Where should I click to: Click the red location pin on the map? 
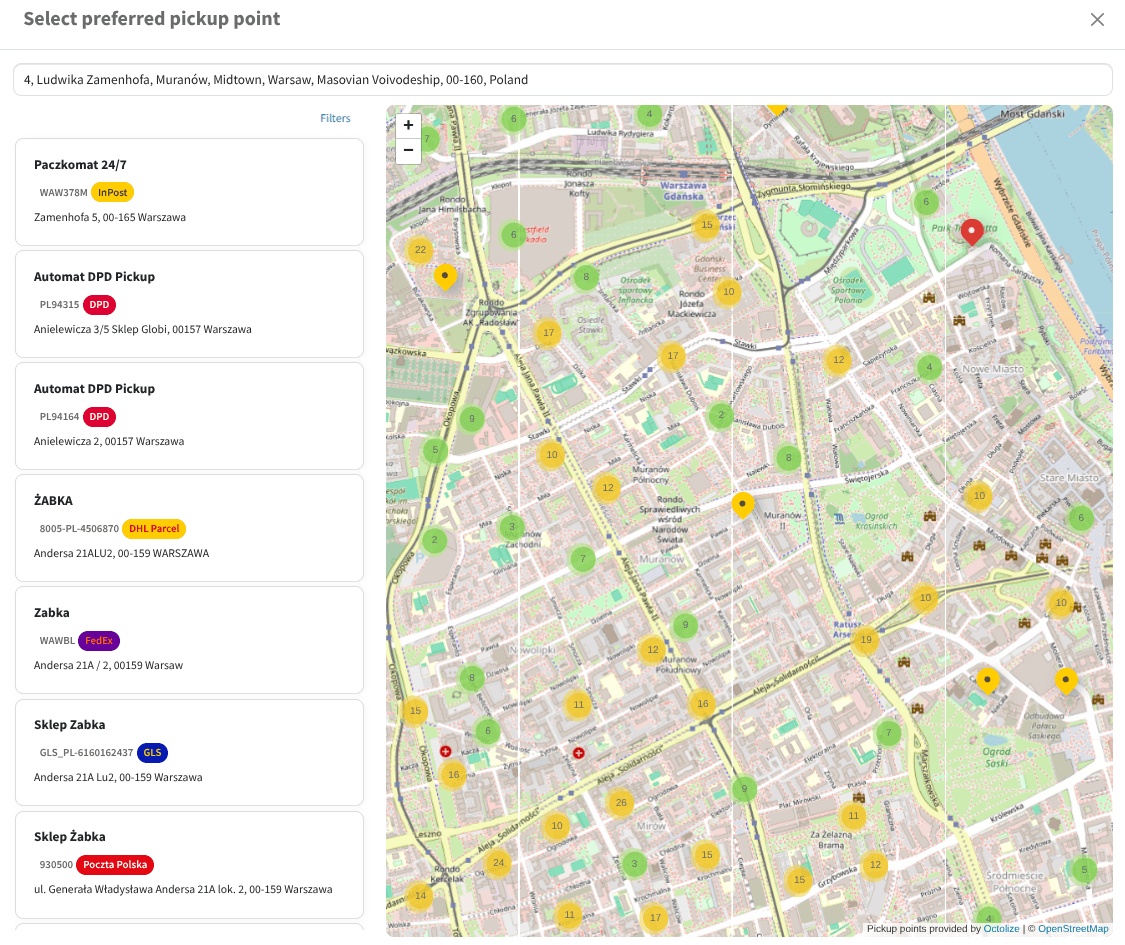click(x=971, y=232)
